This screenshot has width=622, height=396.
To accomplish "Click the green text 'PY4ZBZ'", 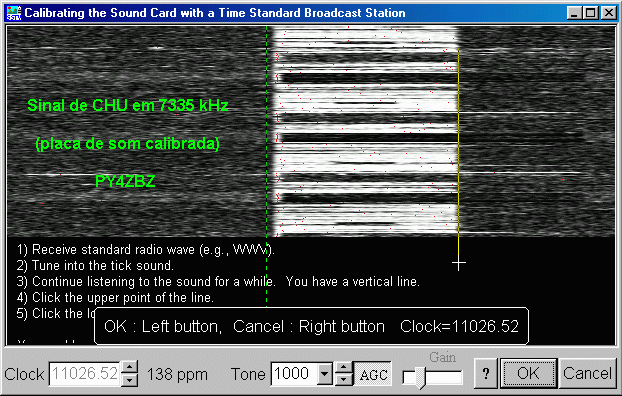I will click(125, 181).
